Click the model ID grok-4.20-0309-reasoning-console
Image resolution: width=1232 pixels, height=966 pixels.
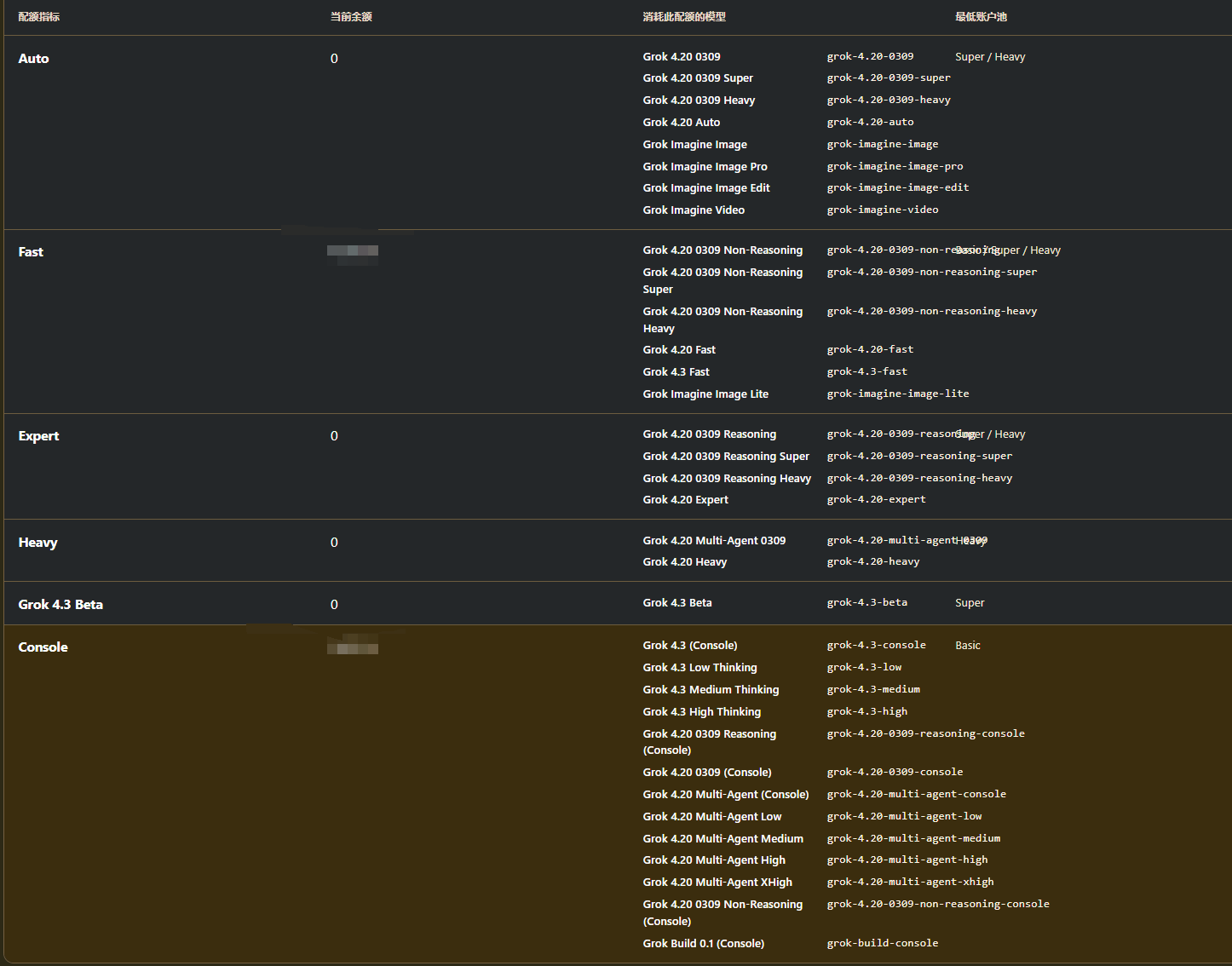[x=925, y=733]
